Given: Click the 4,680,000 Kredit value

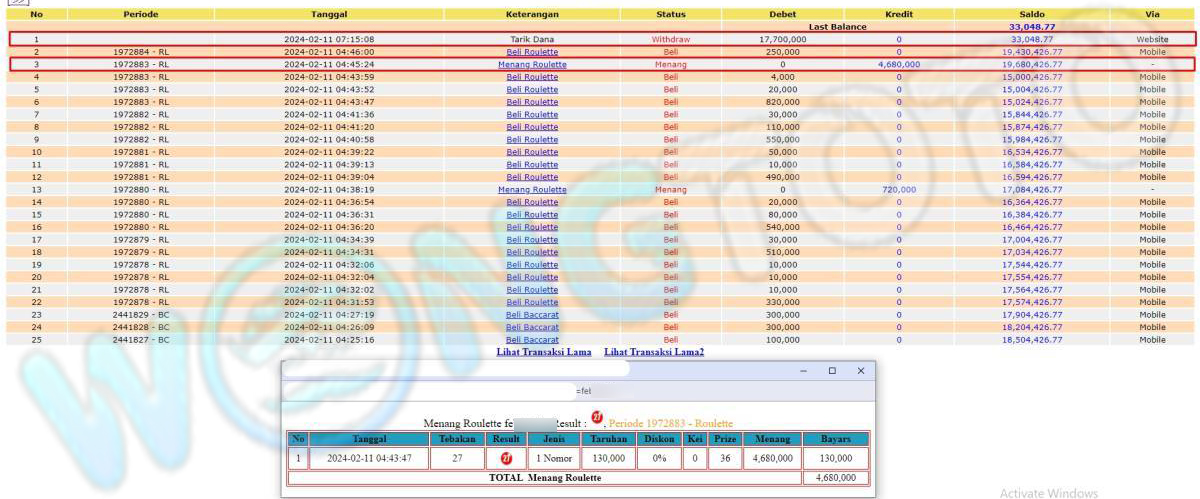Looking at the screenshot, I should (x=897, y=64).
